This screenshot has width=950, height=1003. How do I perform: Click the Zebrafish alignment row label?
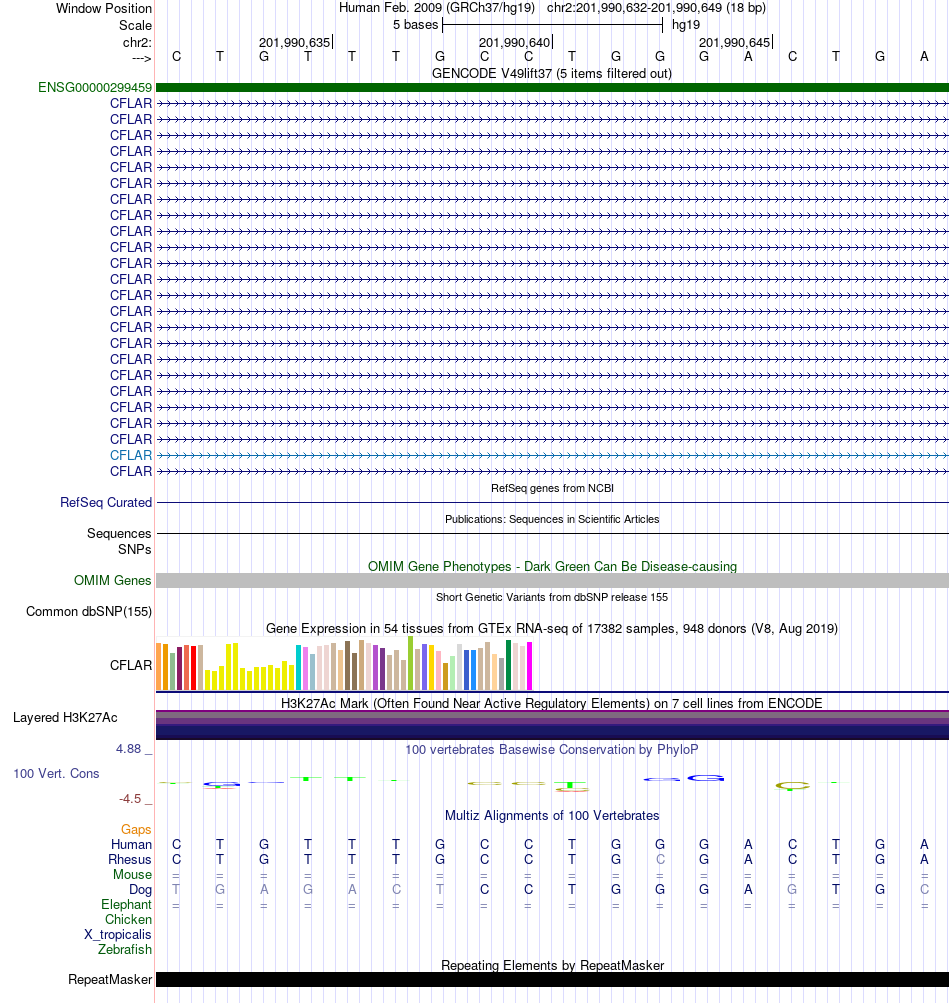tap(125, 949)
